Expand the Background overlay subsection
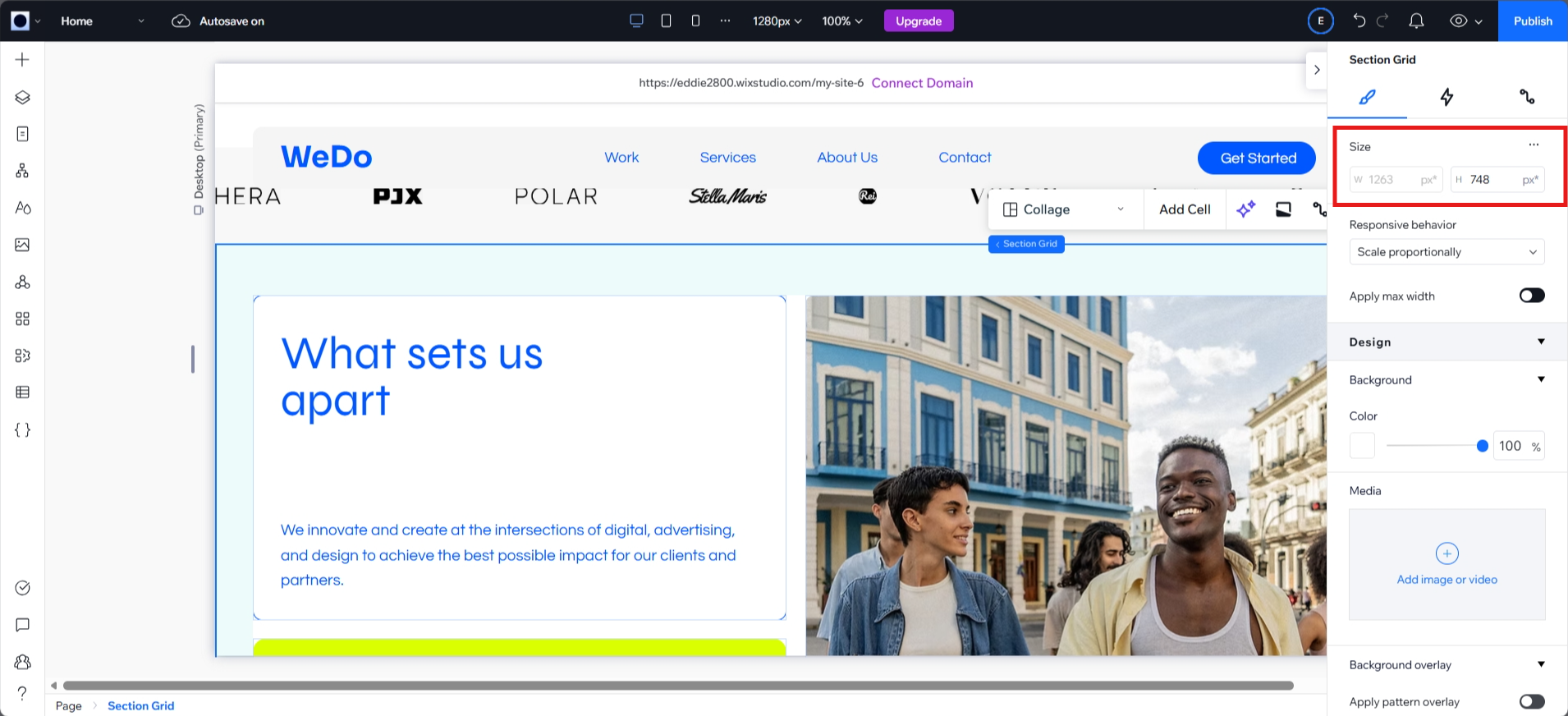This screenshot has height=716, width=1568. 1541,664
